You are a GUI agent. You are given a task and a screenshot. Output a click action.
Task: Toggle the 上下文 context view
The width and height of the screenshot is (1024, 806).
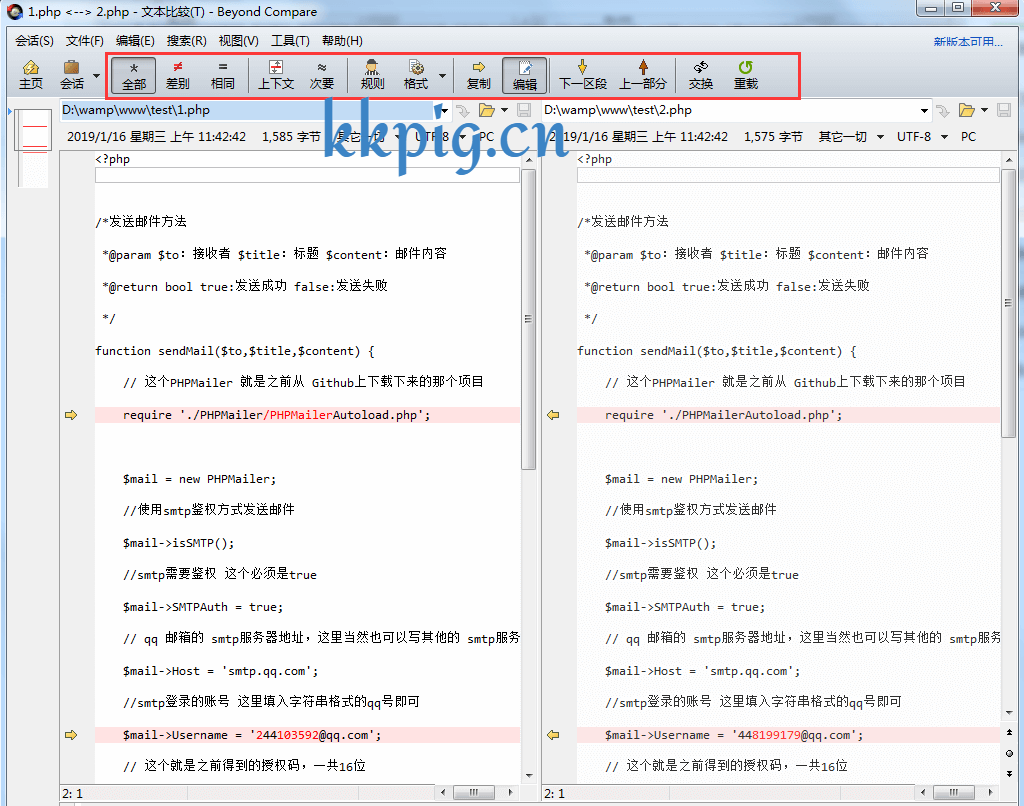coord(276,75)
